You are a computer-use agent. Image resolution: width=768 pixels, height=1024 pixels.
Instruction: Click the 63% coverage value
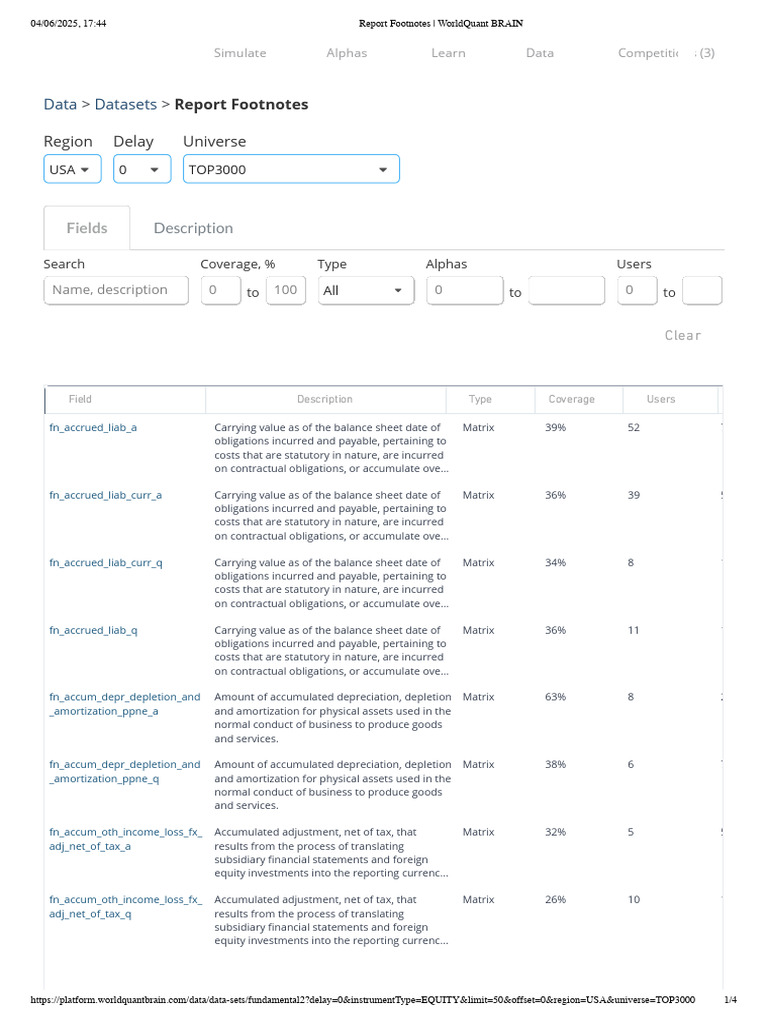click(x=556, y=697)
